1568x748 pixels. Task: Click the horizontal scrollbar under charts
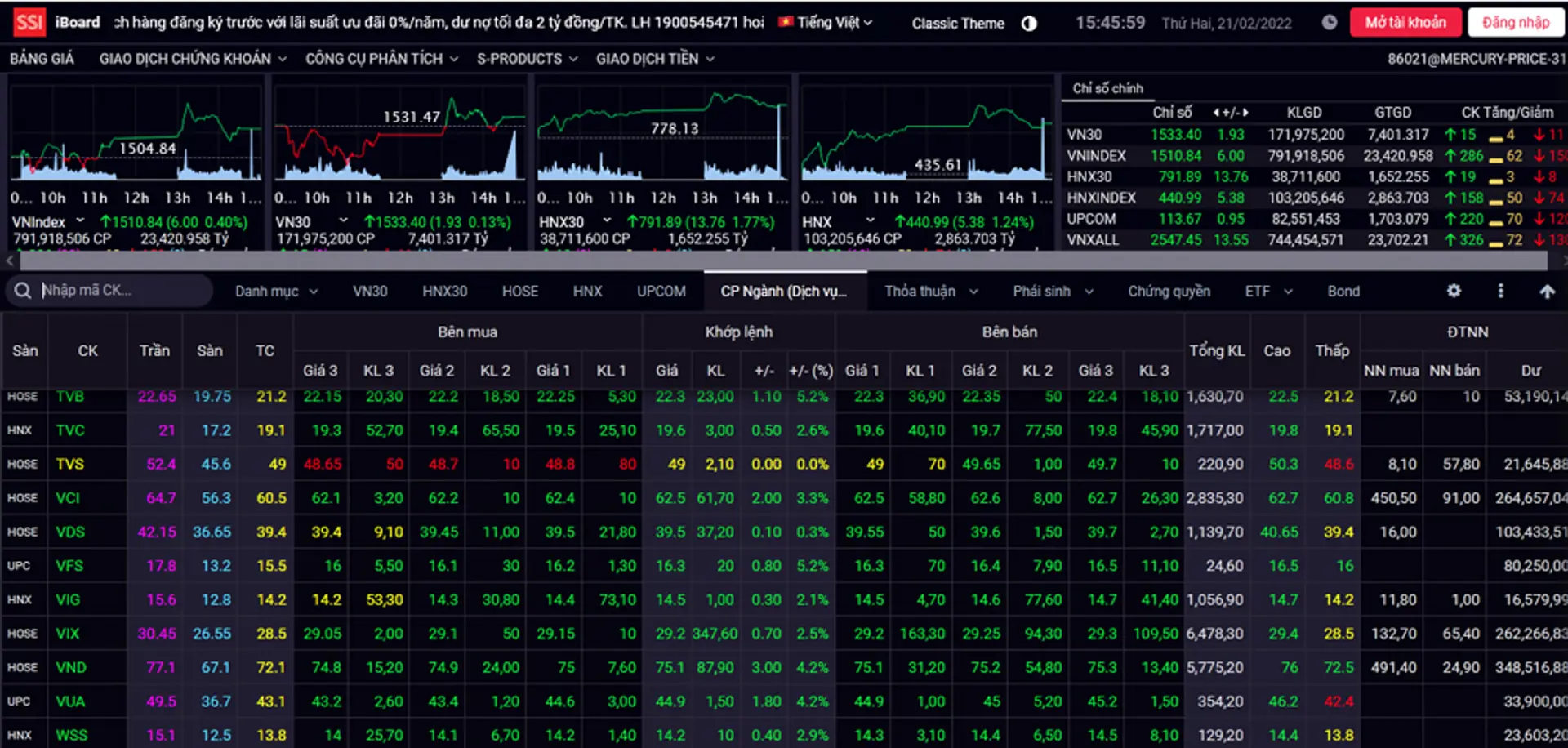(x=782, y=260)
